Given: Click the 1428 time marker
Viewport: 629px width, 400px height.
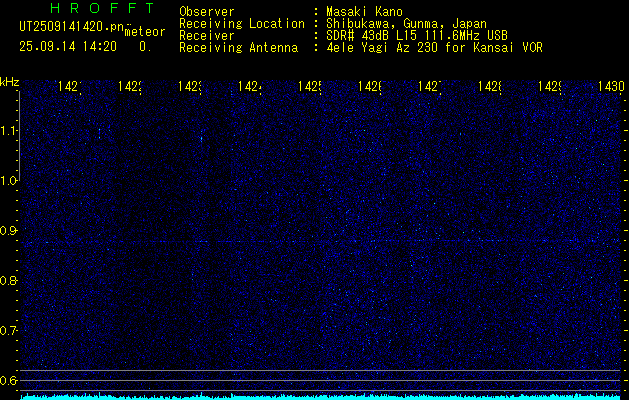Looking at the screenshot, I should click(x=490, y=86).
